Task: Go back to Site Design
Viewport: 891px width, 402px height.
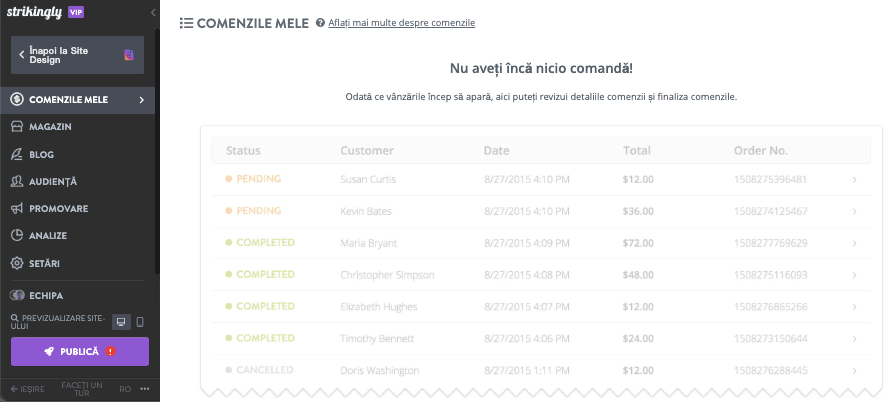Action: tap(77, 55)
